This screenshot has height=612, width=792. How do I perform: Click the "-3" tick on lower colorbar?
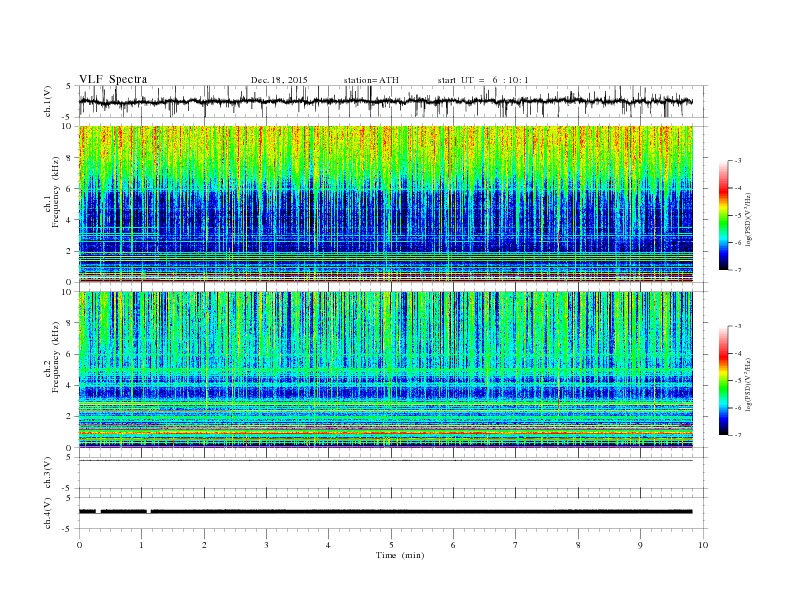[x=738, y=326]
